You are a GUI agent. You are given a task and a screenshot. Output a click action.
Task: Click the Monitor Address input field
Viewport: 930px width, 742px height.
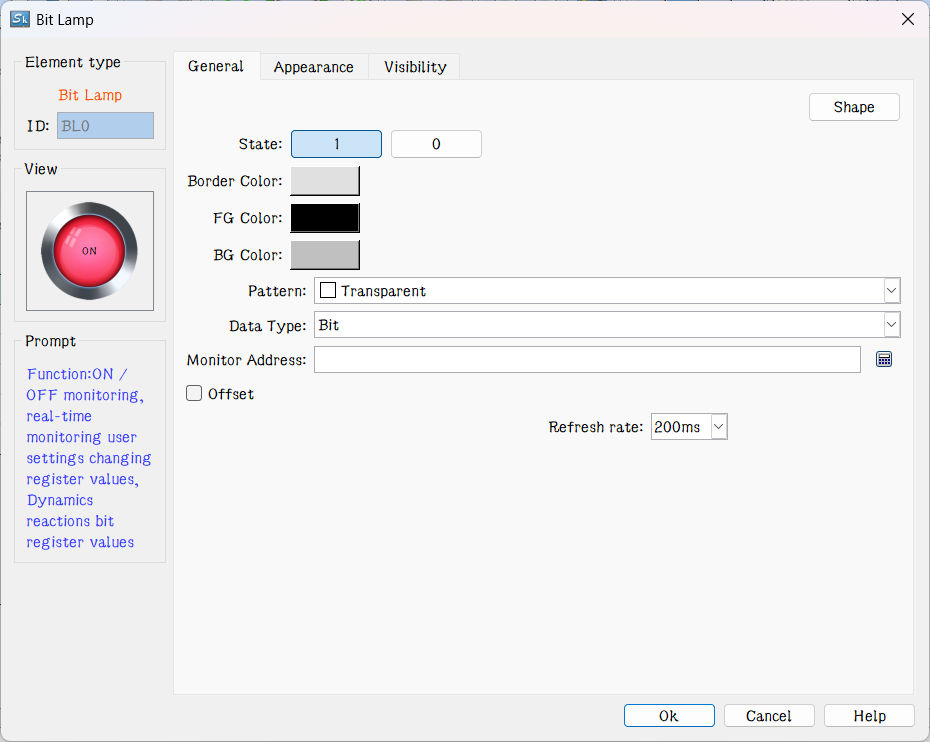pyautogui.click(x=587, y=359)
